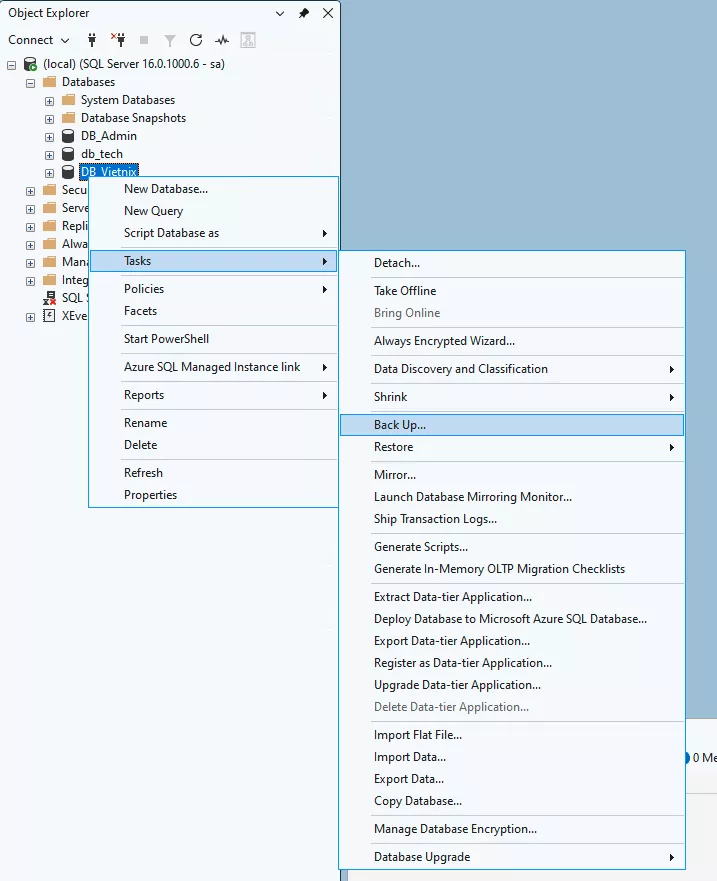Choose Generate Scripts...
The height and width of the screenshot is (881, 717).
coord(512,547)
